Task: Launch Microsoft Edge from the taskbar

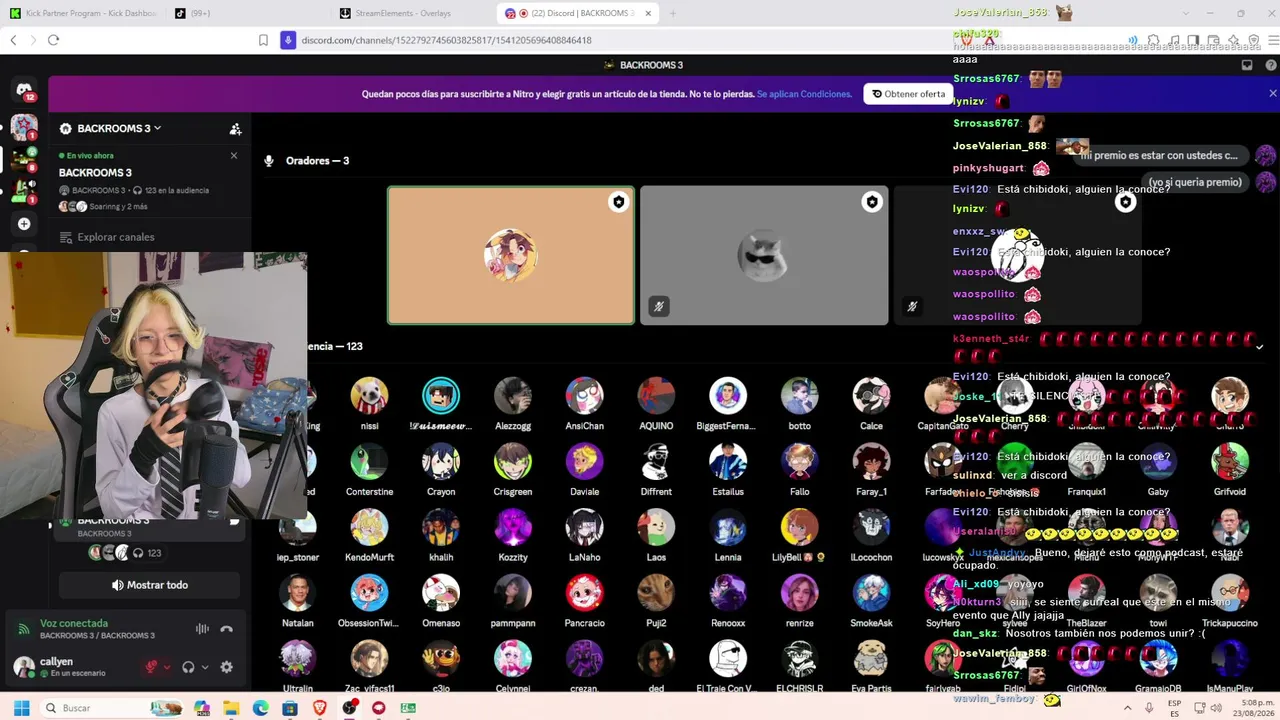Action: coord(261,708)
